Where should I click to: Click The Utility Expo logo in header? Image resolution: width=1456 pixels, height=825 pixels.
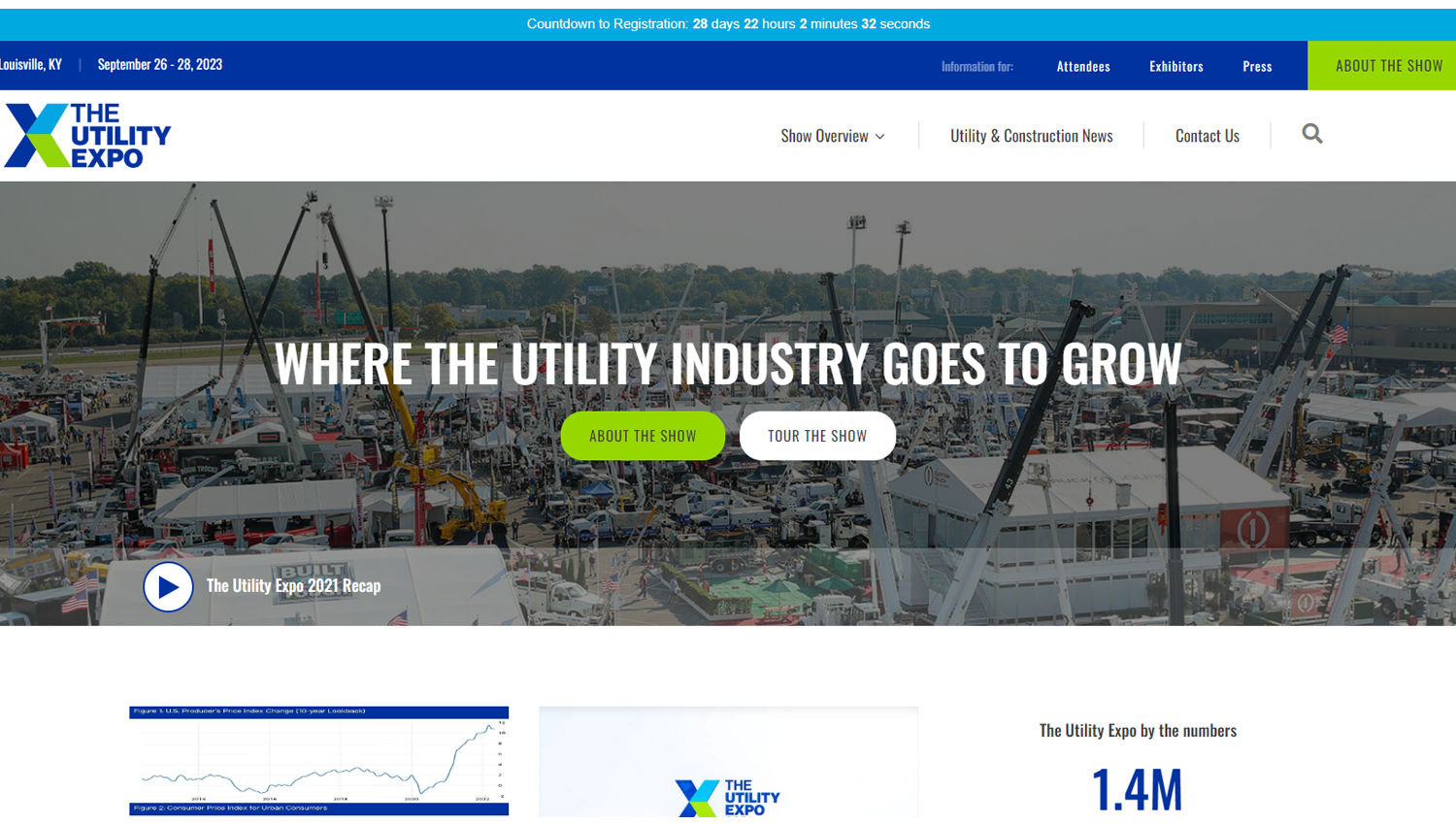point(87,136)
